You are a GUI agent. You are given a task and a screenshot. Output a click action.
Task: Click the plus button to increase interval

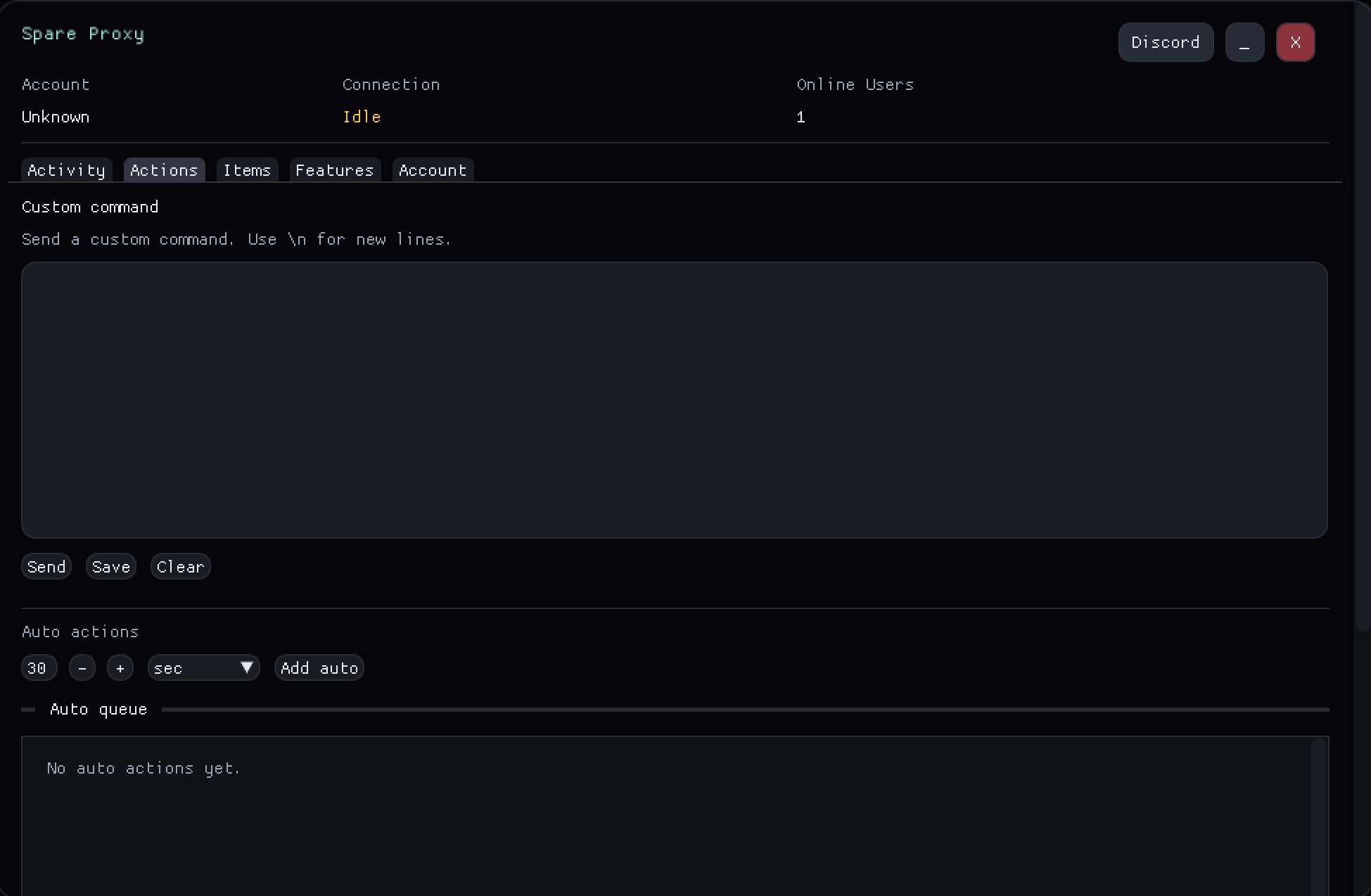tap(120, 667)
